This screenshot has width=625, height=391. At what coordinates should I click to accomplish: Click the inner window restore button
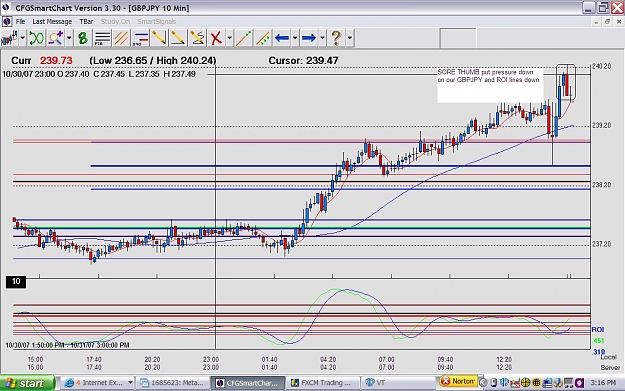point(607,22)
